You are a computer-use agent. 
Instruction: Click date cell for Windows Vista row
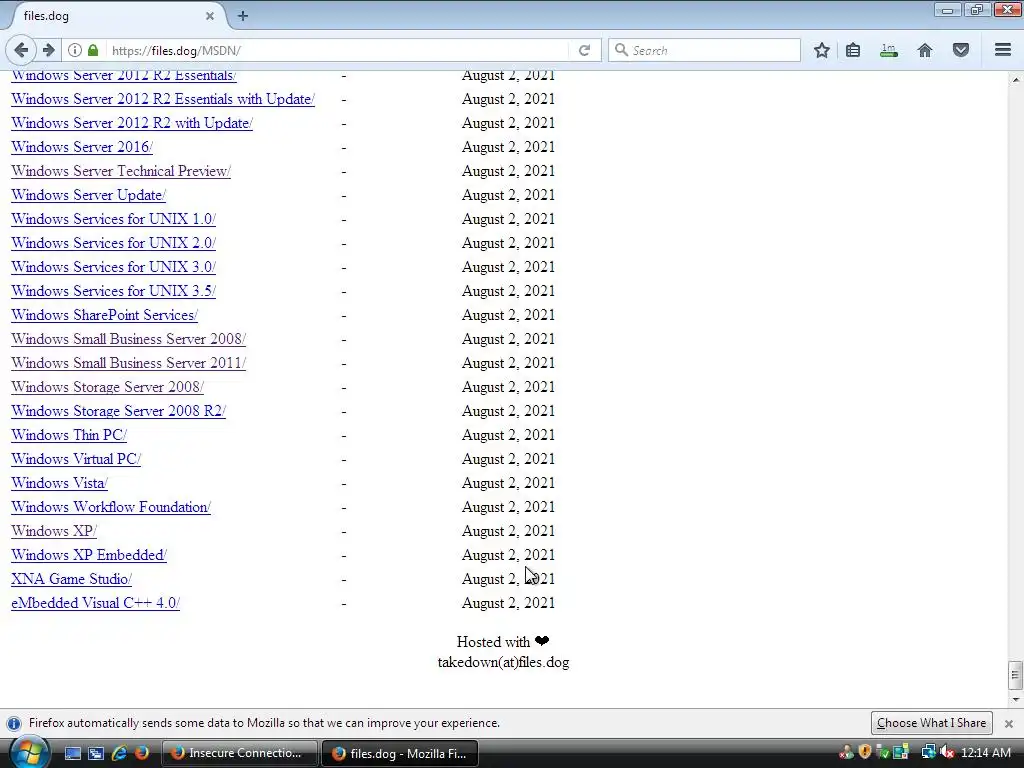click(508, 483)
